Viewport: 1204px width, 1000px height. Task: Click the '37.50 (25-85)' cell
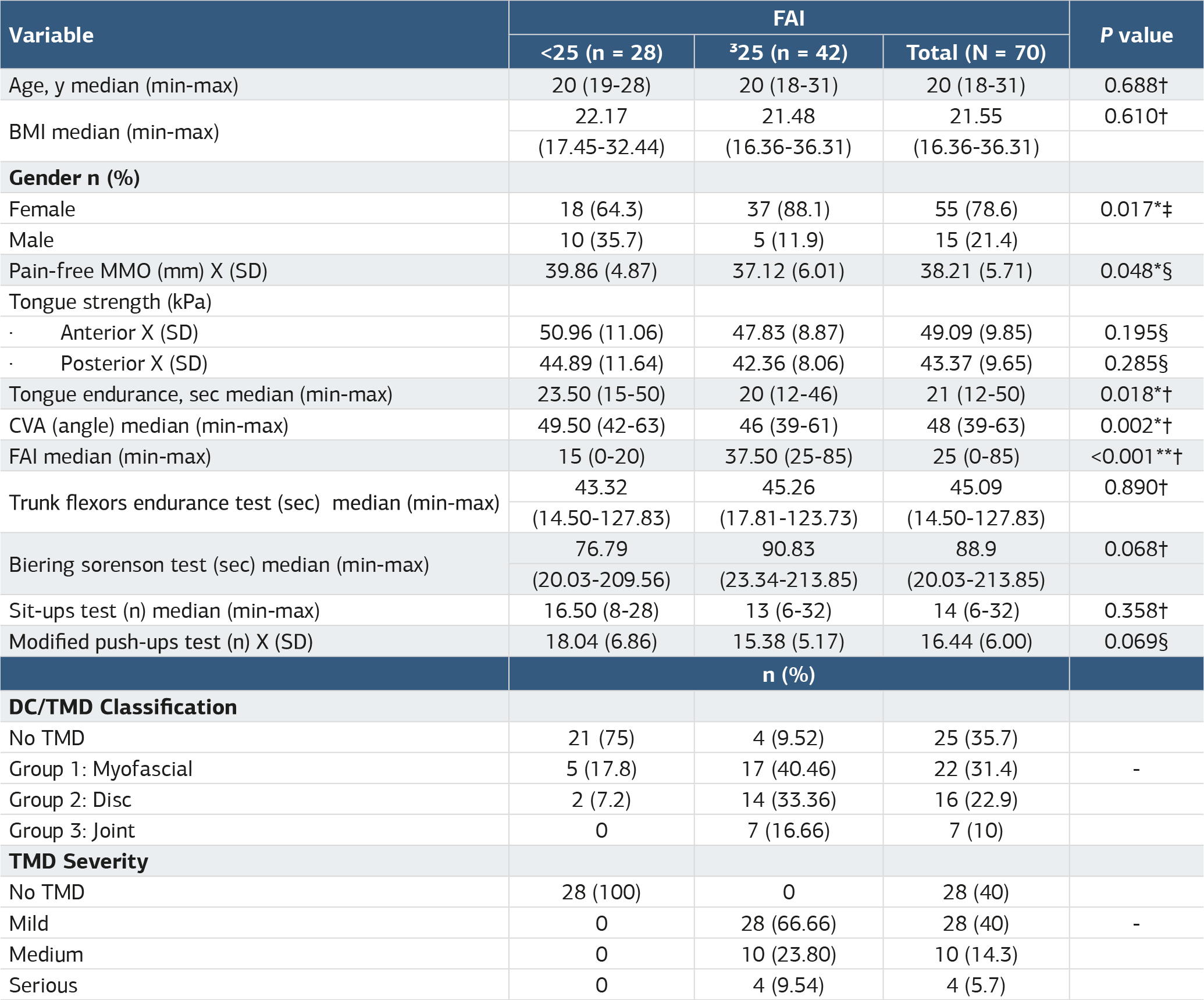click(789, 457)
